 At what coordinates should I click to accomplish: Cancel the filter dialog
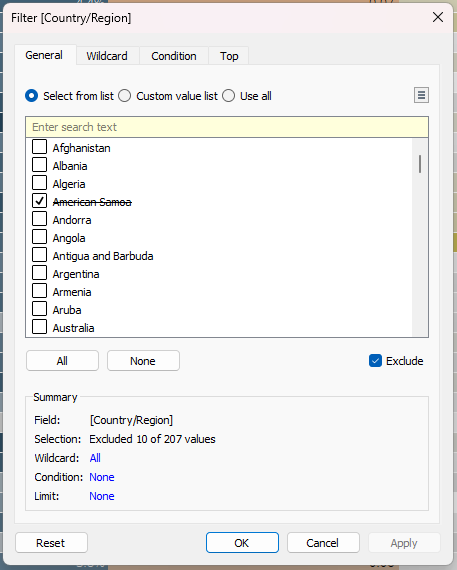pos(323,543)
